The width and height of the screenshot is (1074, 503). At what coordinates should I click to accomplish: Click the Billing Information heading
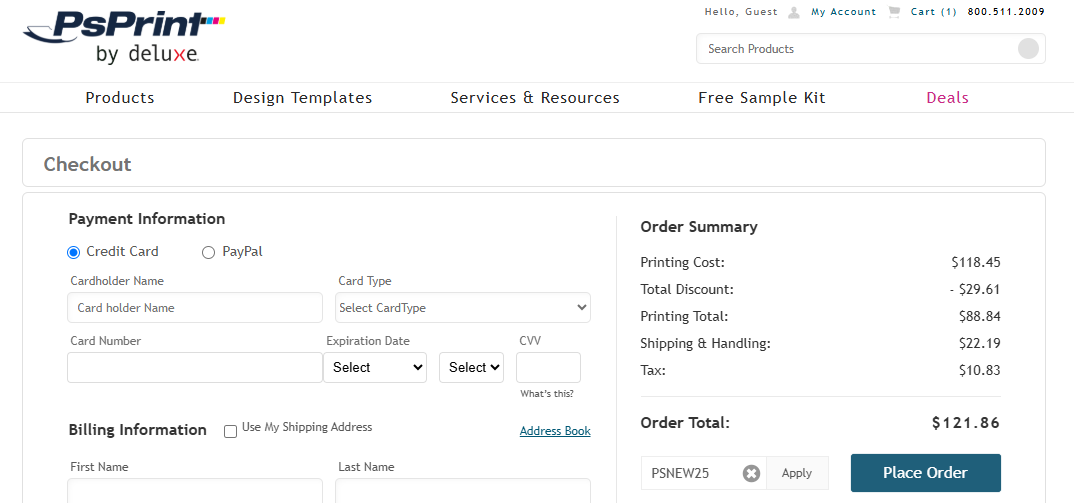coord(138,430)
